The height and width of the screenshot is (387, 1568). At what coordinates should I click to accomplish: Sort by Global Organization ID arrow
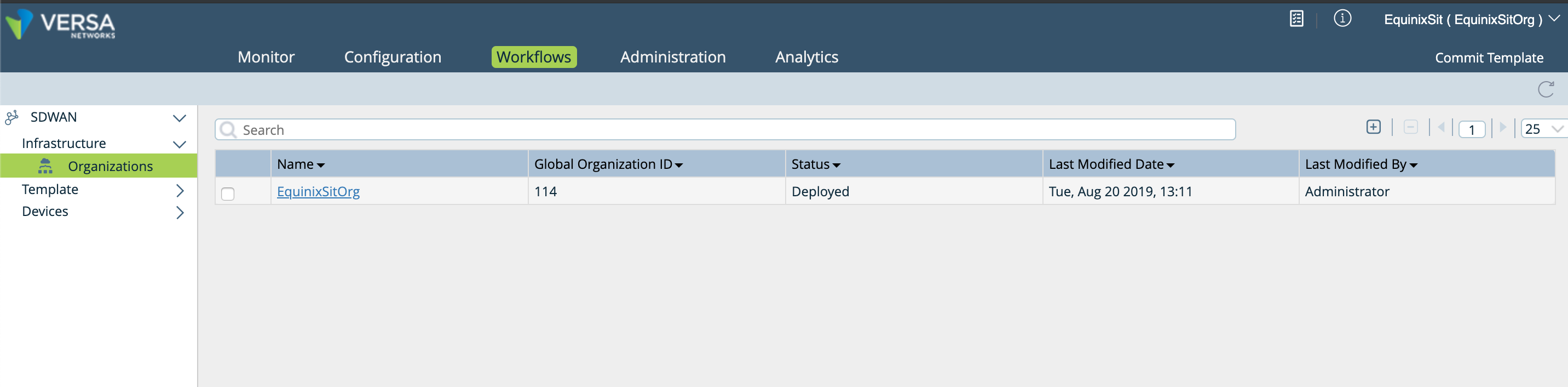(x=679, y=165)
